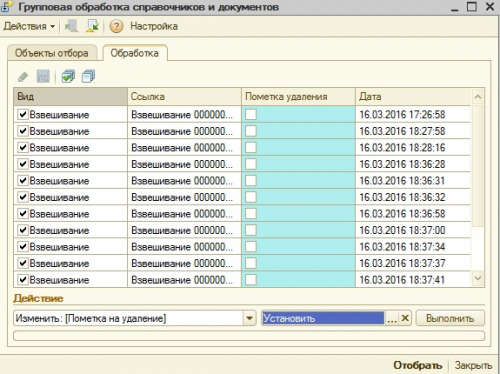Toggle deletion mark for the 18:28:16 row
This screenshot has width=500, height=374.
(251, 147)
